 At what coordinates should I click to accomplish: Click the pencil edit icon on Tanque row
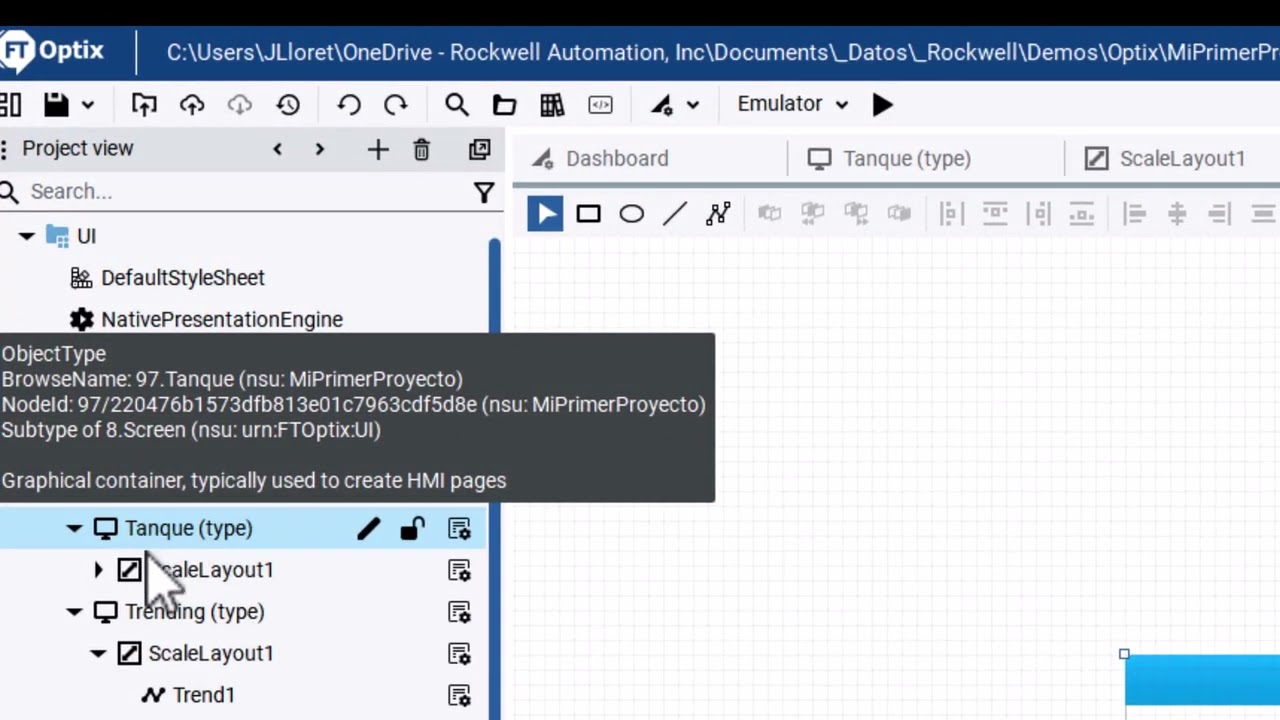pos(369,528)
